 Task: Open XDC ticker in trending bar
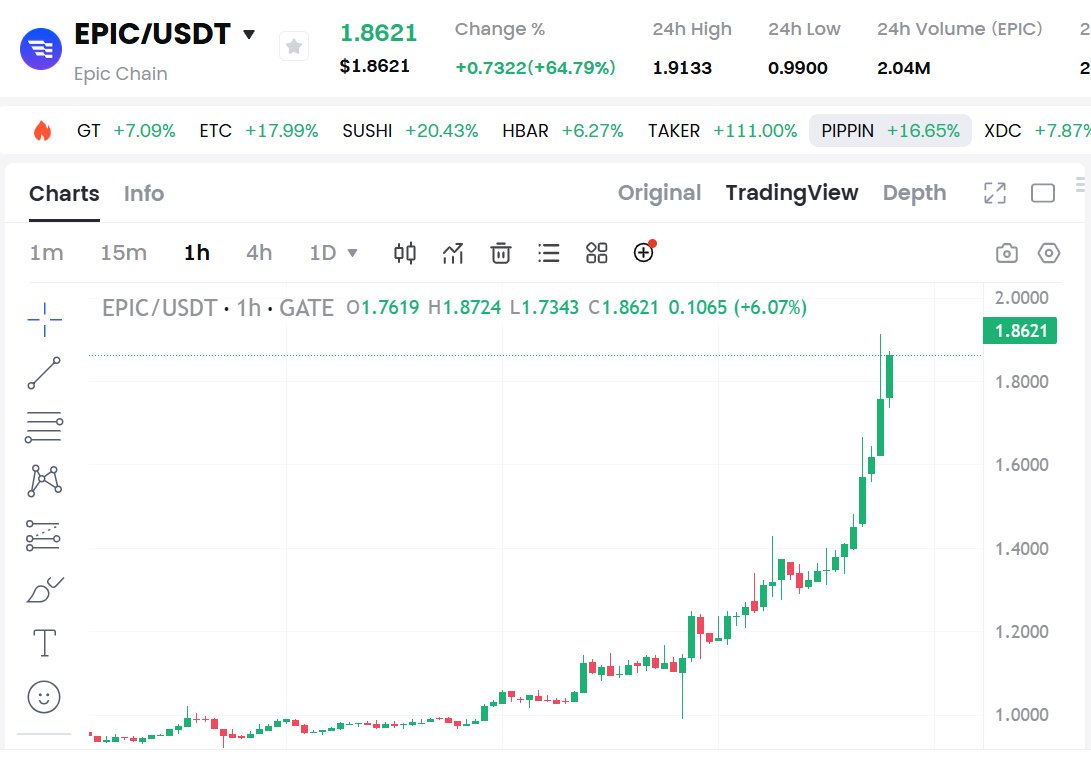pos(1037,131)
